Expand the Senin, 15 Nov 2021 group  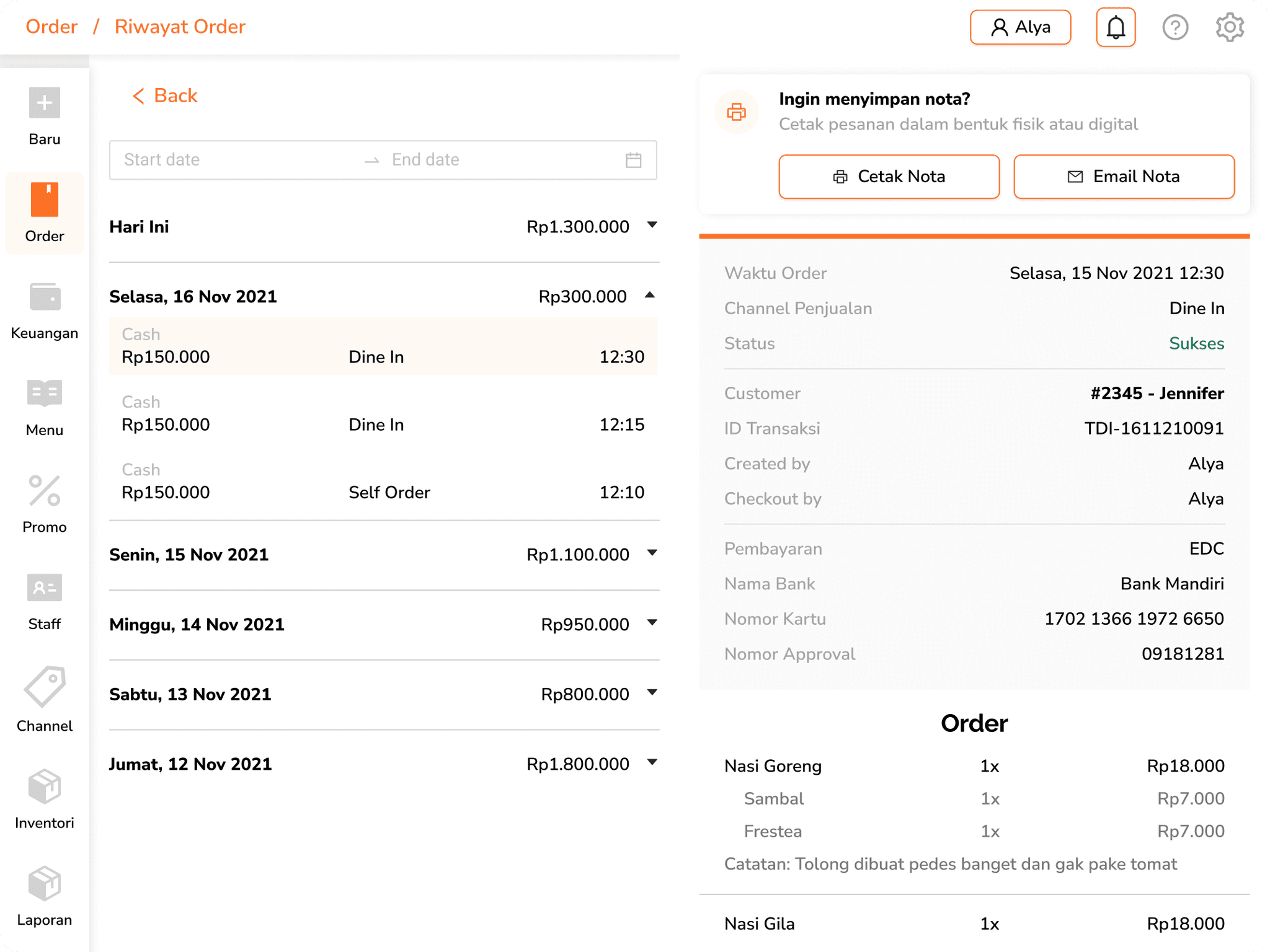point(652,553)
